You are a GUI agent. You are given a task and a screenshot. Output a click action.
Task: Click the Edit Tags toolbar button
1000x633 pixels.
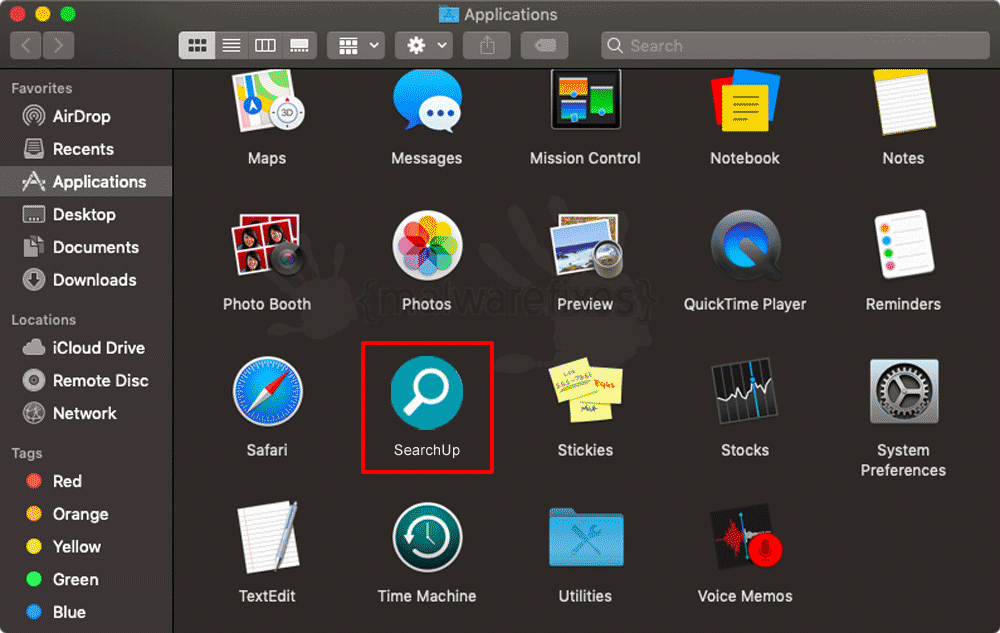[x=544, y=45]
